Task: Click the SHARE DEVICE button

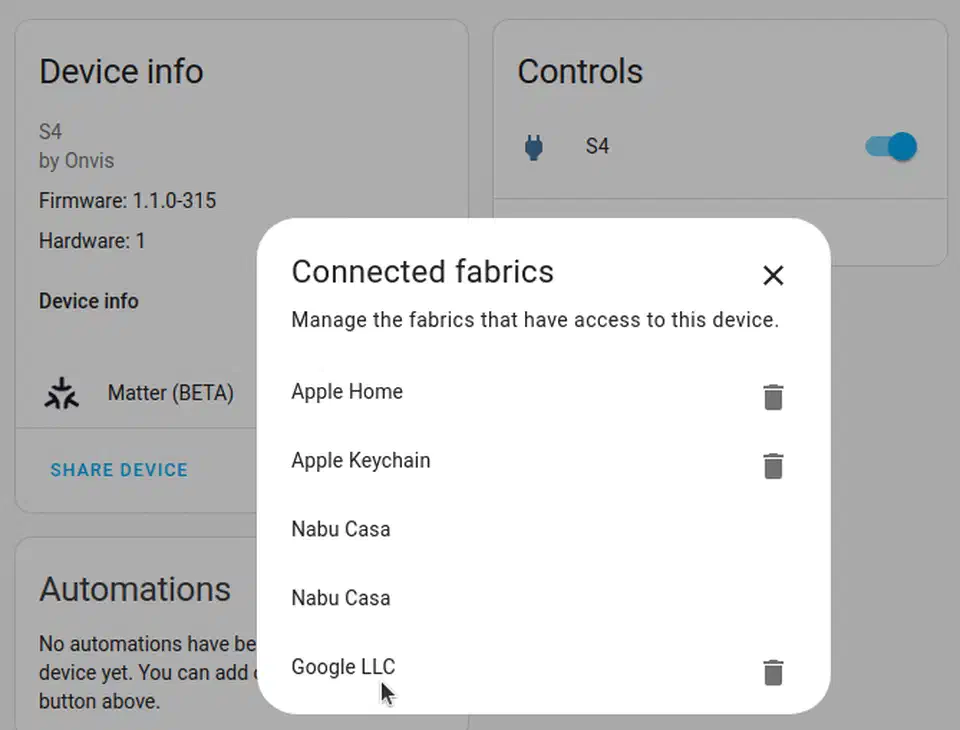Action: point(119,470)
